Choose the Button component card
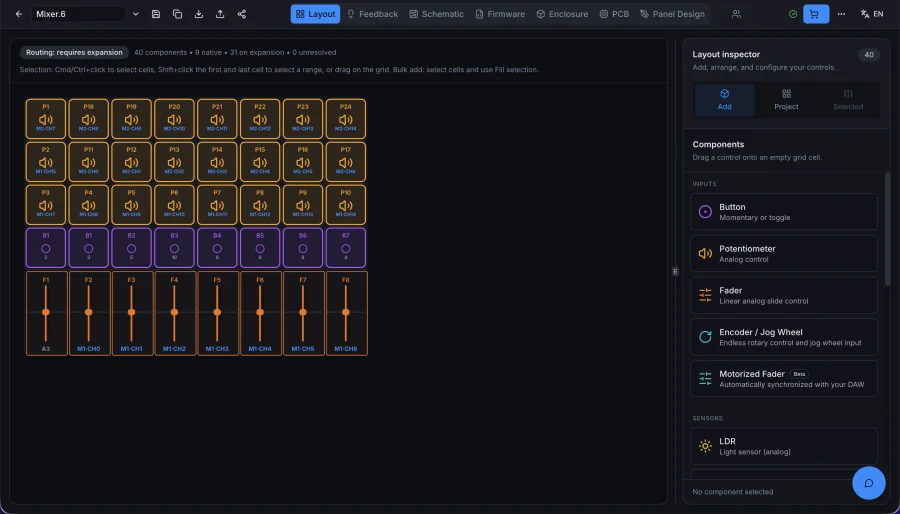This screenshot has height=514, width=900. pyautogui.click(x=783, y=212)
